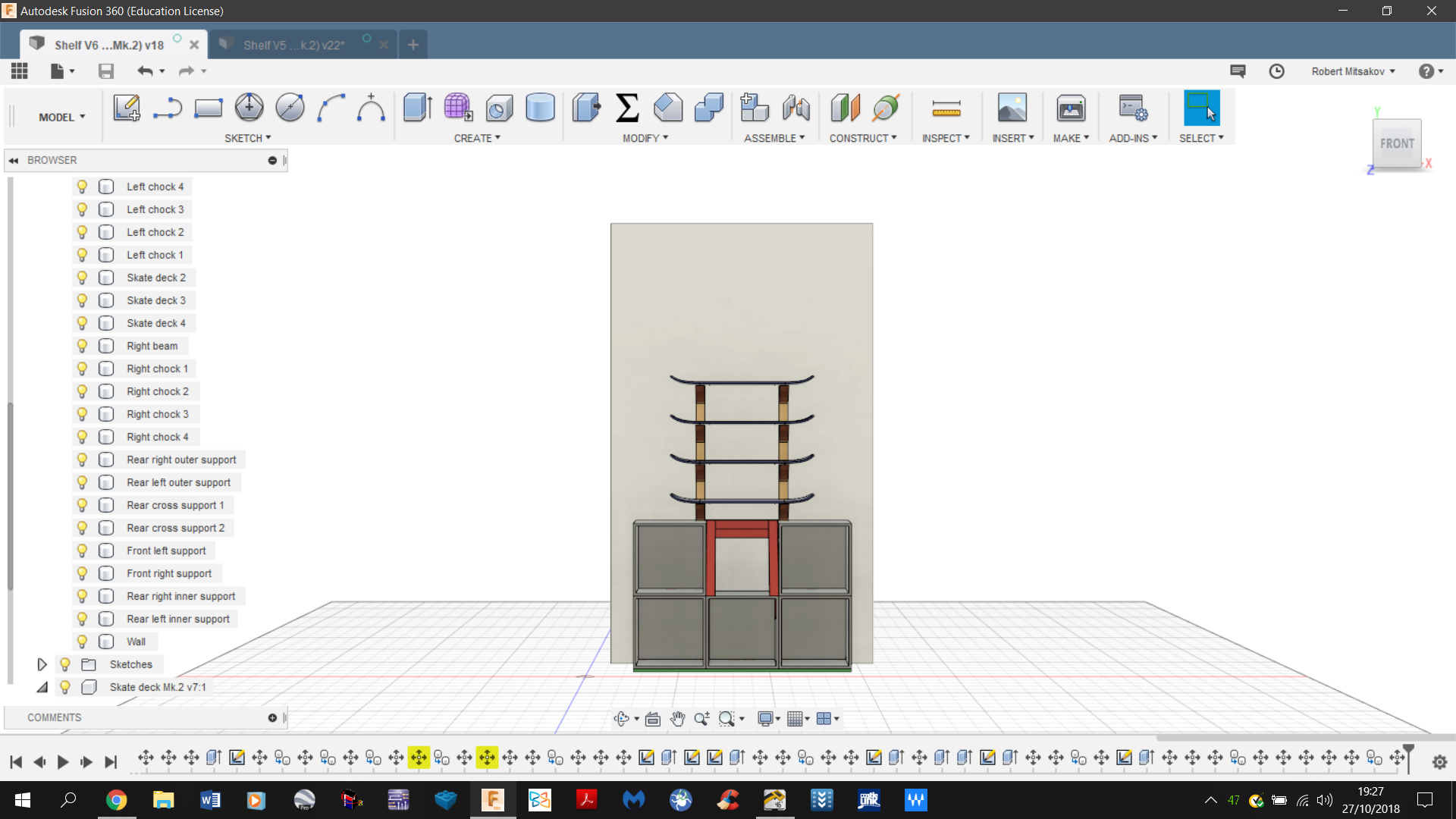Click the New Component assemble icon

tap(754, 108)
